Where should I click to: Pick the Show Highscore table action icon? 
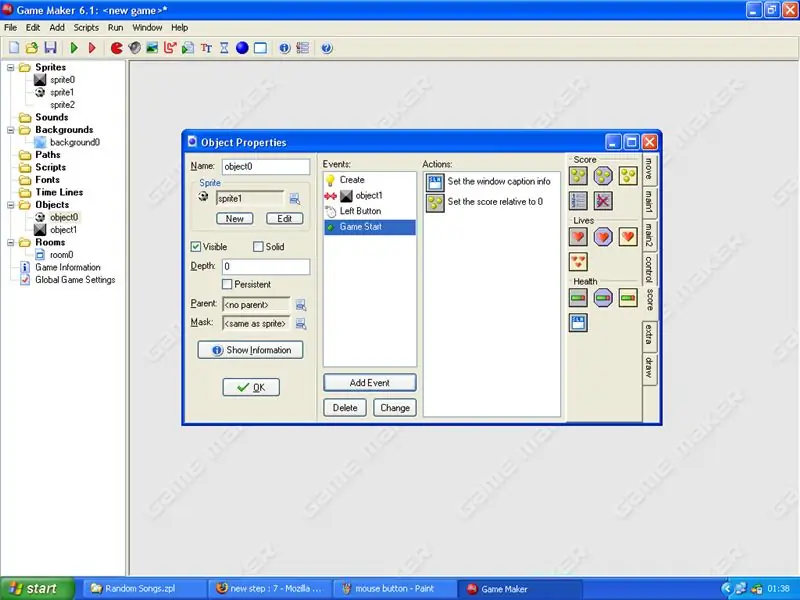click(578, 201)
